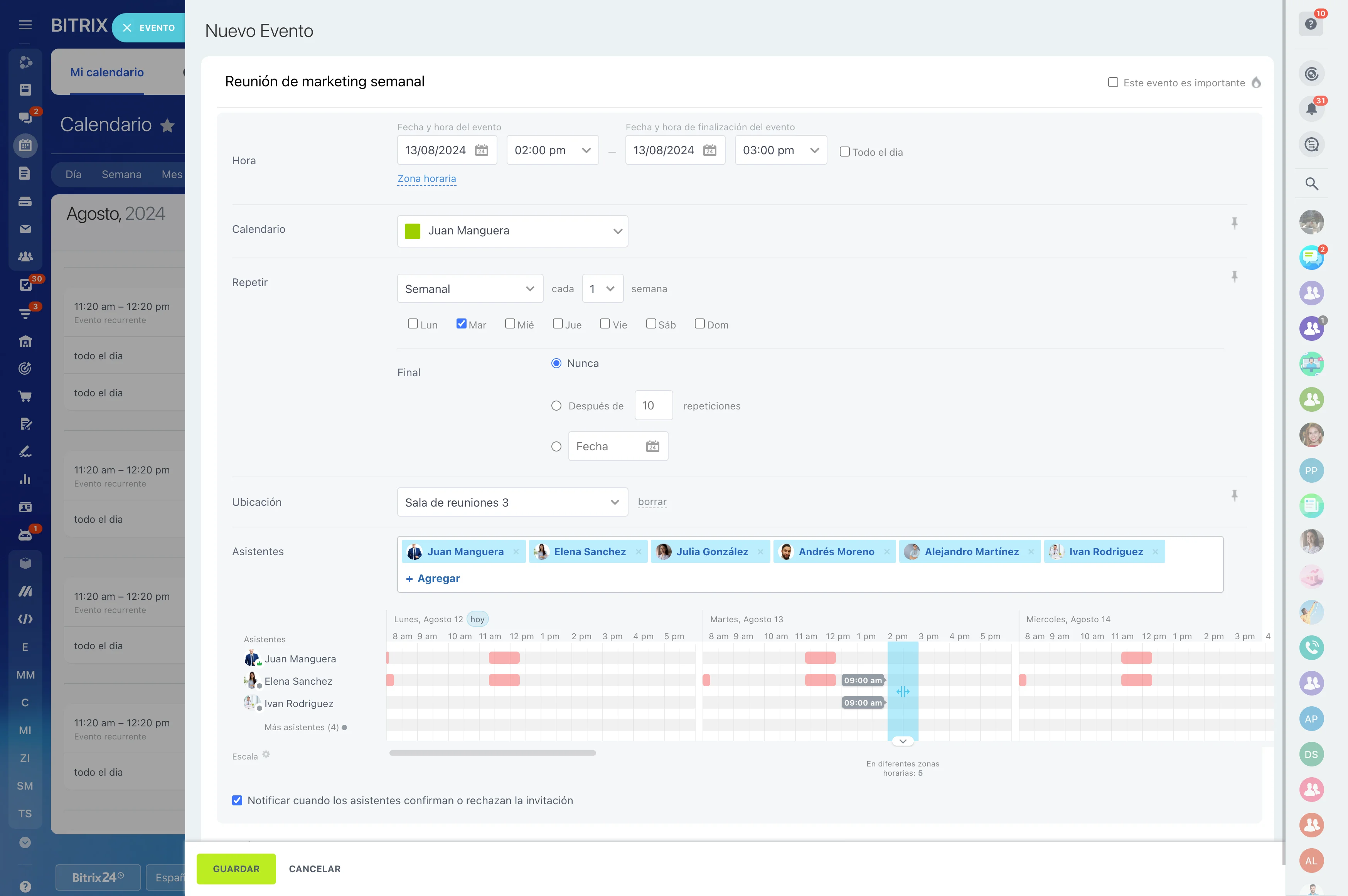
Task: Open the start date calendar picker icon
Action: (x=482, y=150)
